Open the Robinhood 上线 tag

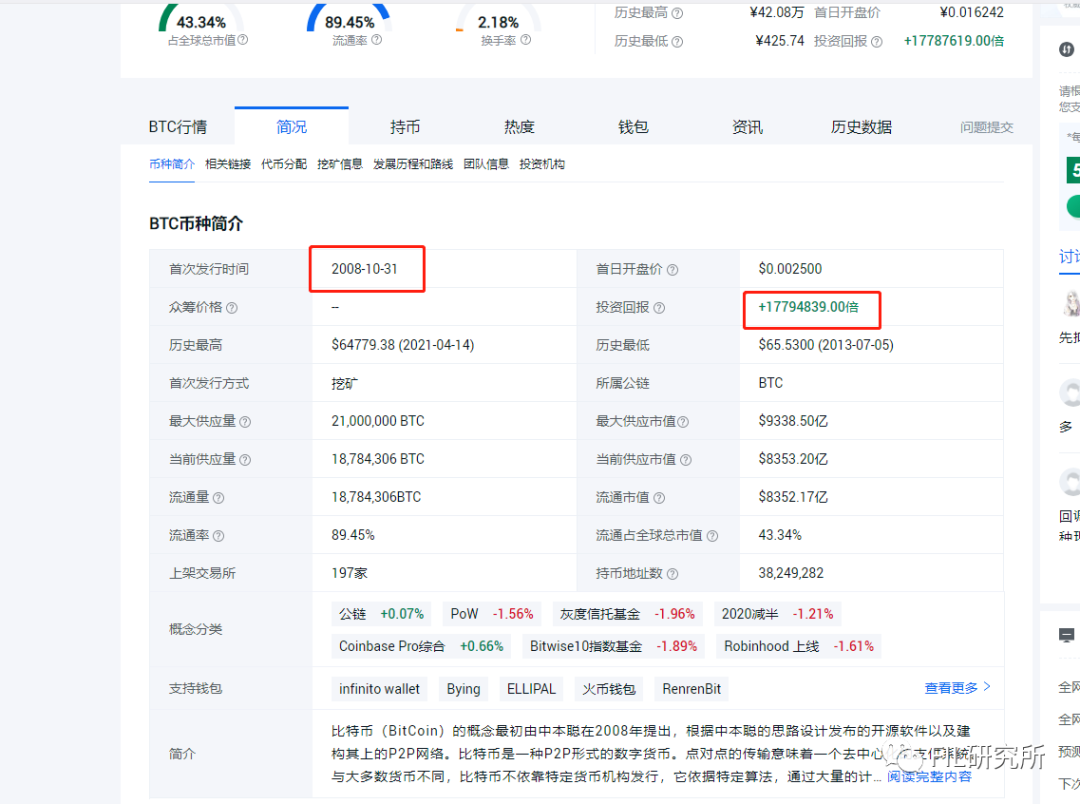[799, 646]
